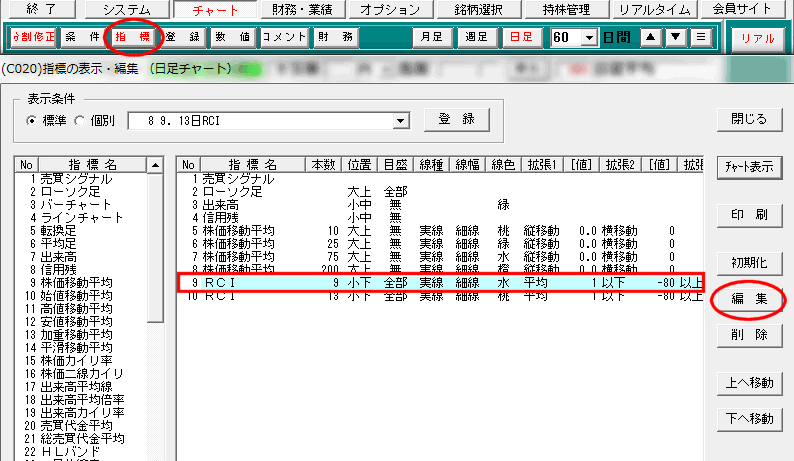Image resolution: width=794 pixels, height=461 pixels.
Task: Click the down arrow period button
Action: point(675,36)
